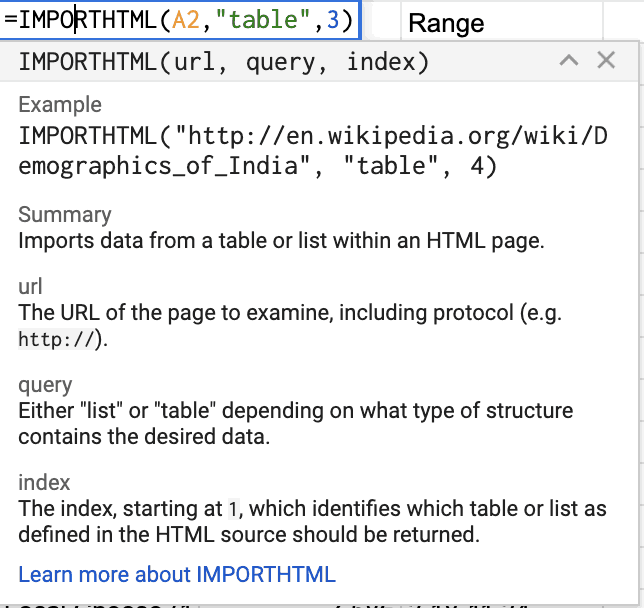
Task: Select the Range cell
Action: point(501,21)
